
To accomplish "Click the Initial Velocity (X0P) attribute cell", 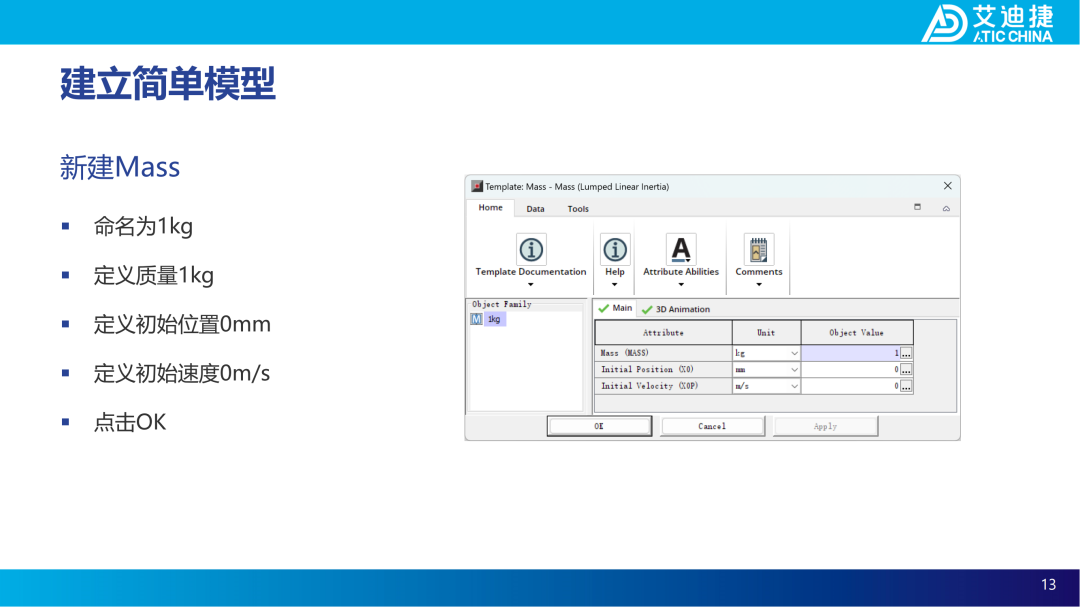I will click(663, 386).
